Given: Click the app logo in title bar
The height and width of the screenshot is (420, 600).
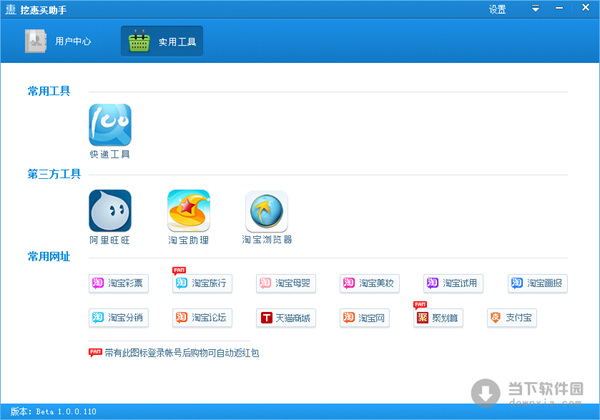Looking at the screenshot, I should [x=10, y=9].
